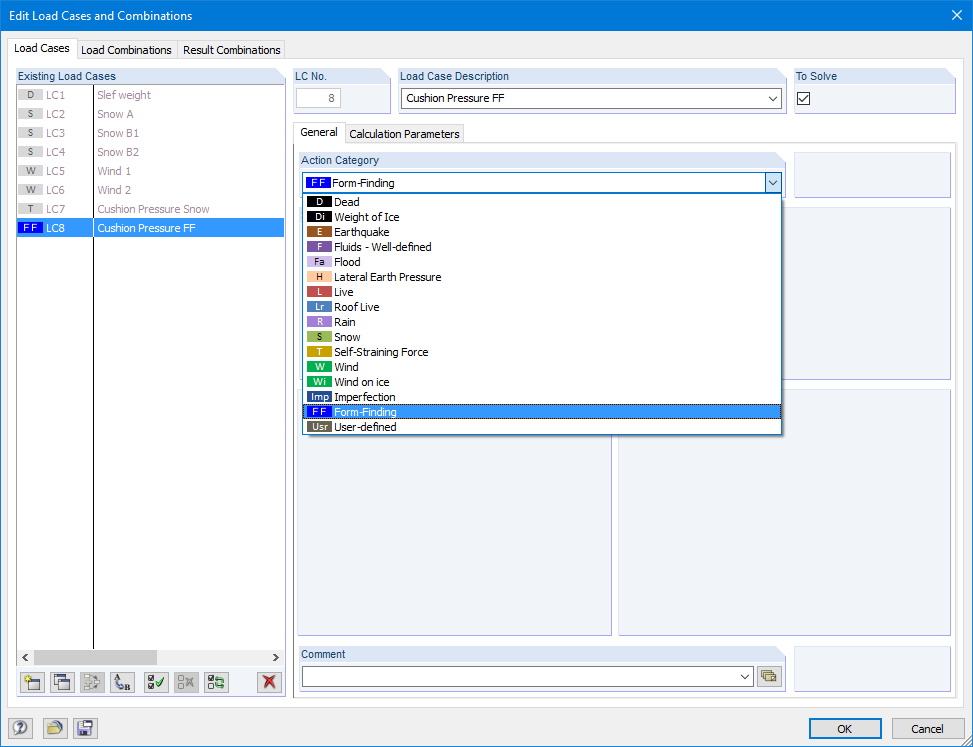This screenshot has width=973, height=747.
Task: Click the Cancel button
Action: (x=927, y=728)
